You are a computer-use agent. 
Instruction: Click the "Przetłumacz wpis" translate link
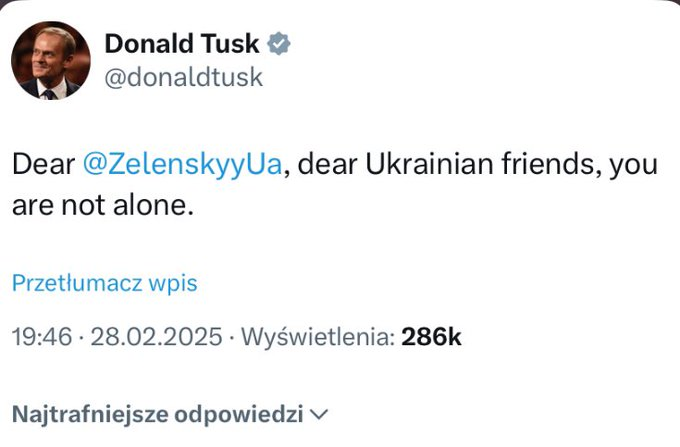104,283
